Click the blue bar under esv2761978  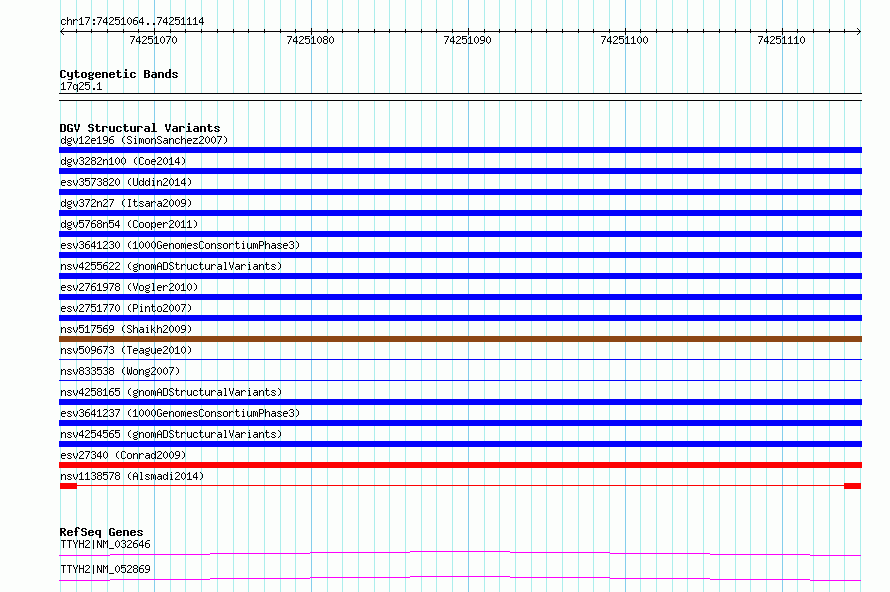[460, 297]
